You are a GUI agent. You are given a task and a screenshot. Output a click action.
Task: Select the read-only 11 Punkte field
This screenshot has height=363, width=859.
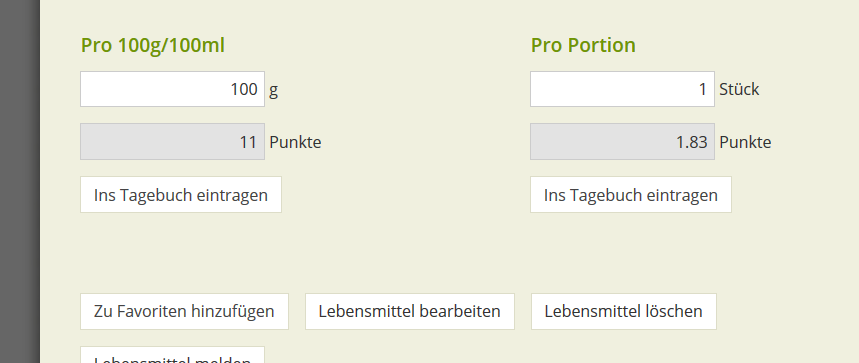(x=173, y=142)
